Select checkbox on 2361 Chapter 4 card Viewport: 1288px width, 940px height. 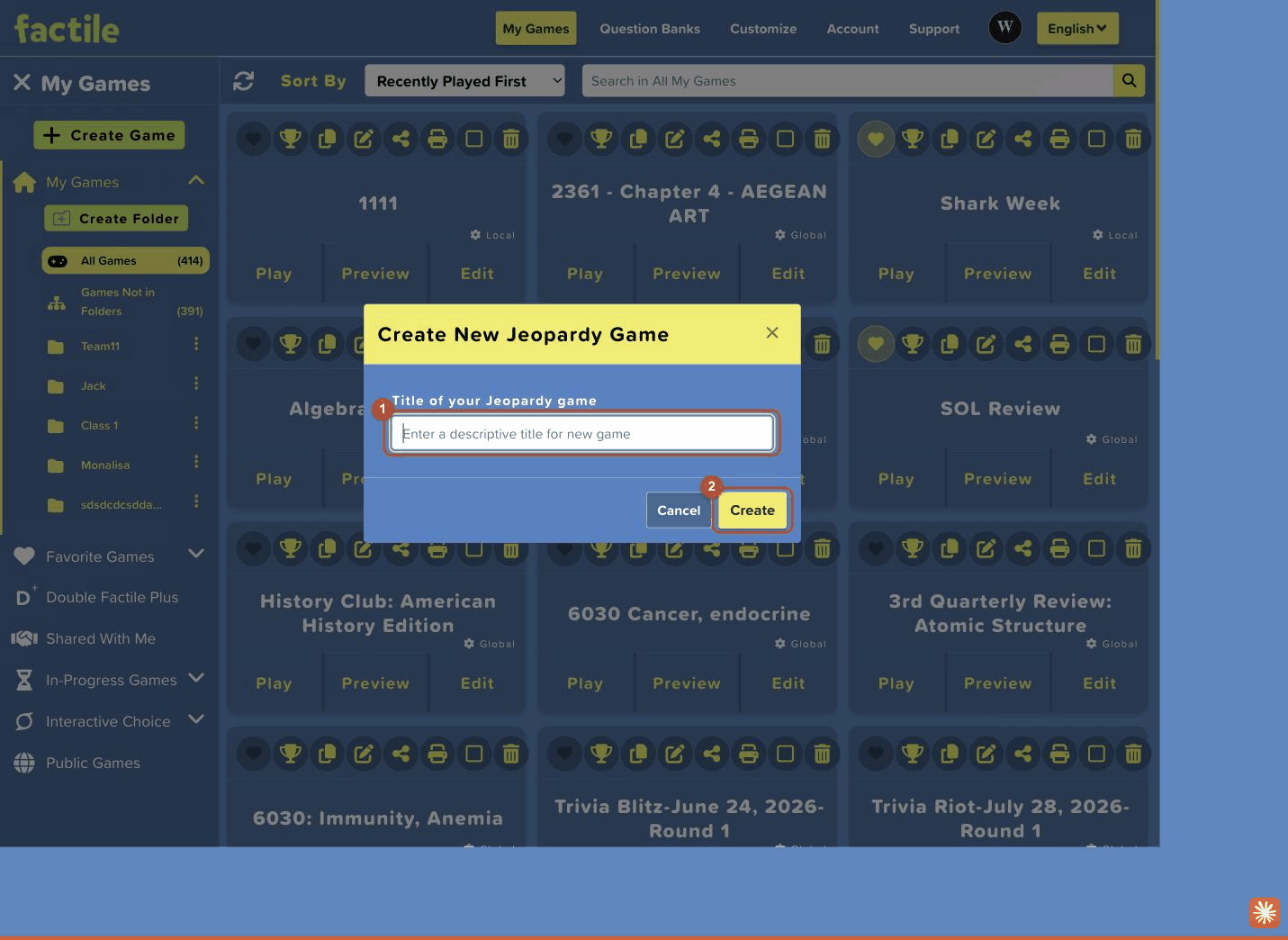click(x=786, y=139)
